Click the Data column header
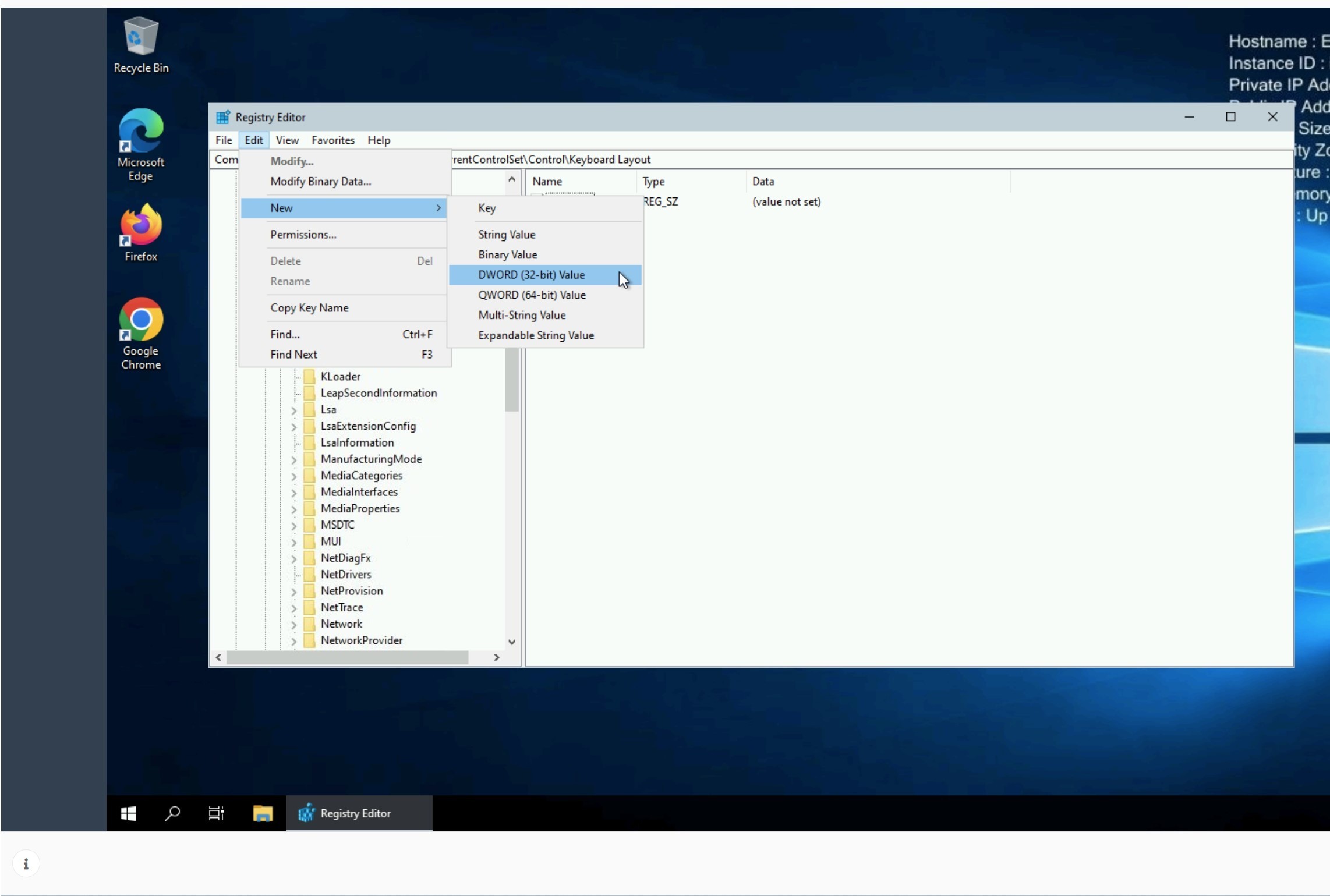1330x896 pixels. (x=878, y=182)
